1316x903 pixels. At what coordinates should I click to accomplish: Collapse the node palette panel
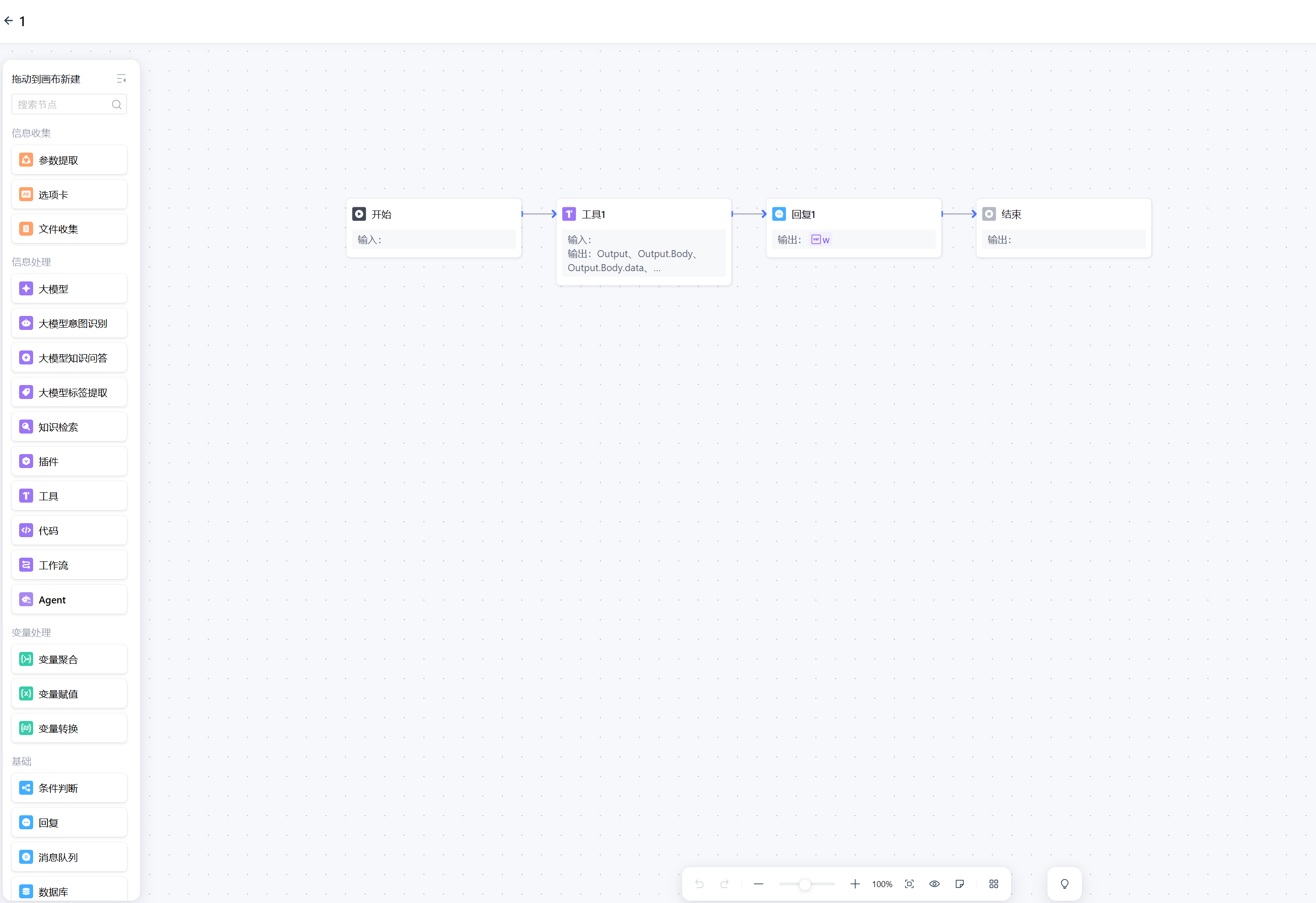coord(121,79)
